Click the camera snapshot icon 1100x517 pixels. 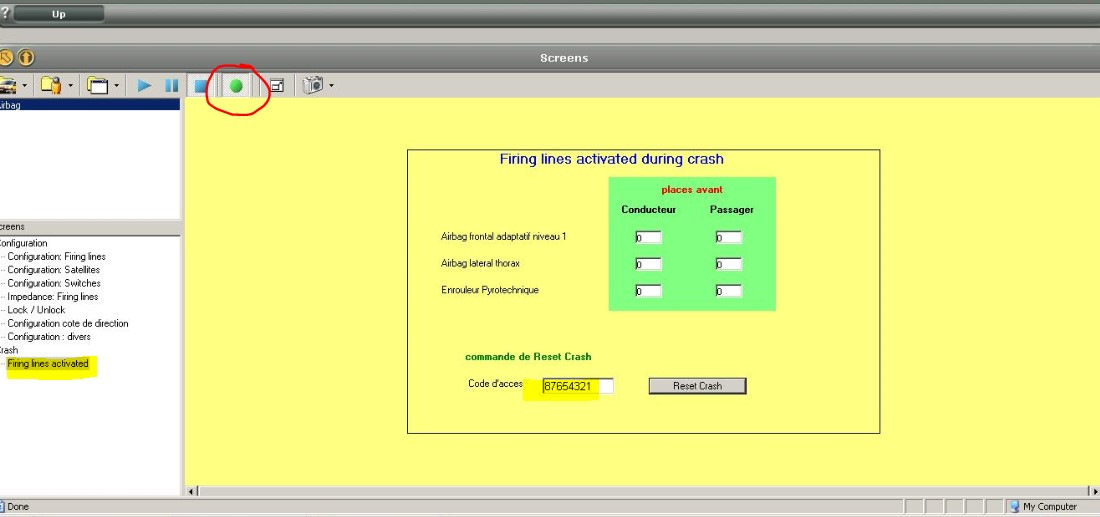313,86
